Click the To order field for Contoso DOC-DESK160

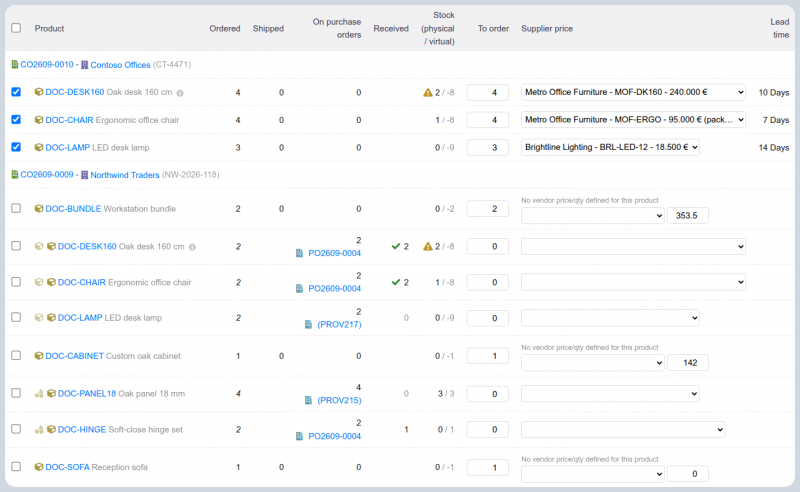488,92
